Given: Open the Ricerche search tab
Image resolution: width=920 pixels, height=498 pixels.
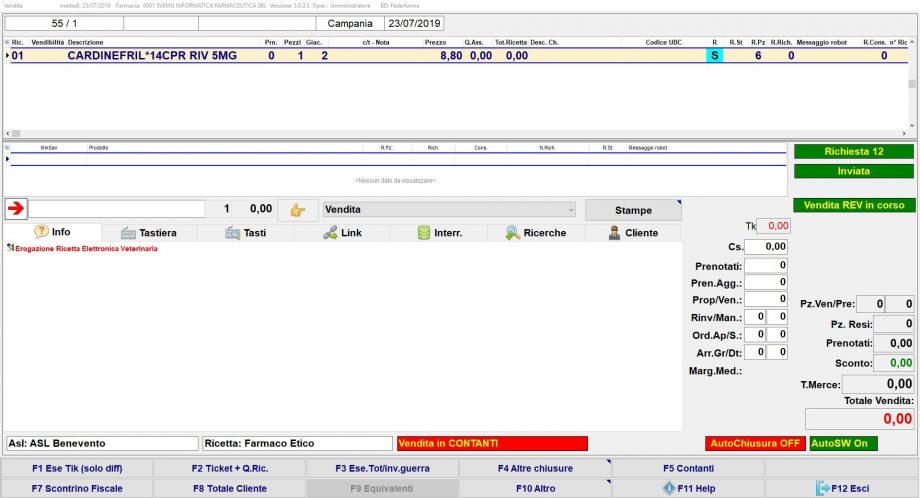Looking at the screenshot, I should (x=535, y=233).
